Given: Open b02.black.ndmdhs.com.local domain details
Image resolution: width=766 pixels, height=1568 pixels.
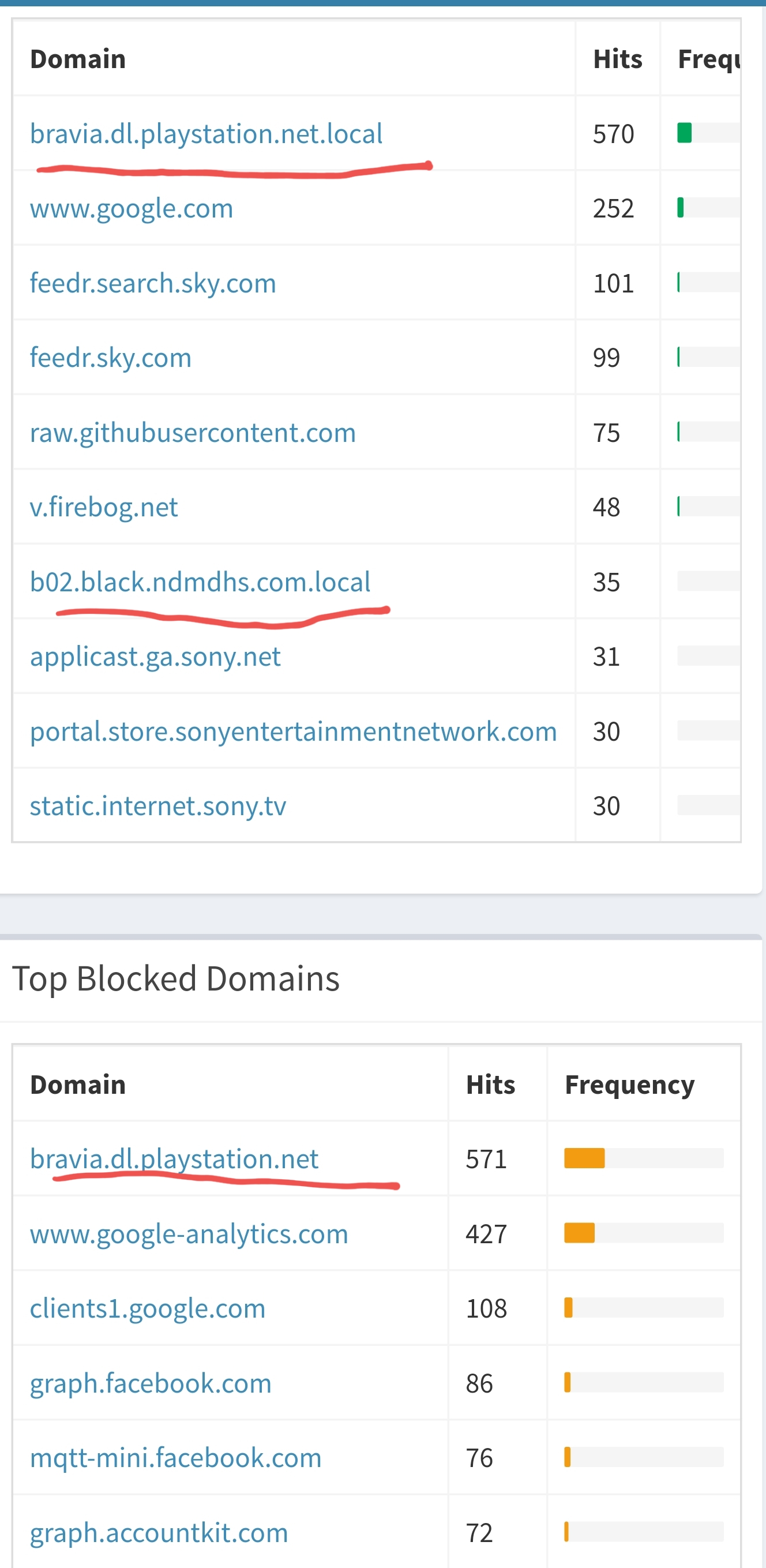Looking at the screenshot, I should click(x=201, y=582).
